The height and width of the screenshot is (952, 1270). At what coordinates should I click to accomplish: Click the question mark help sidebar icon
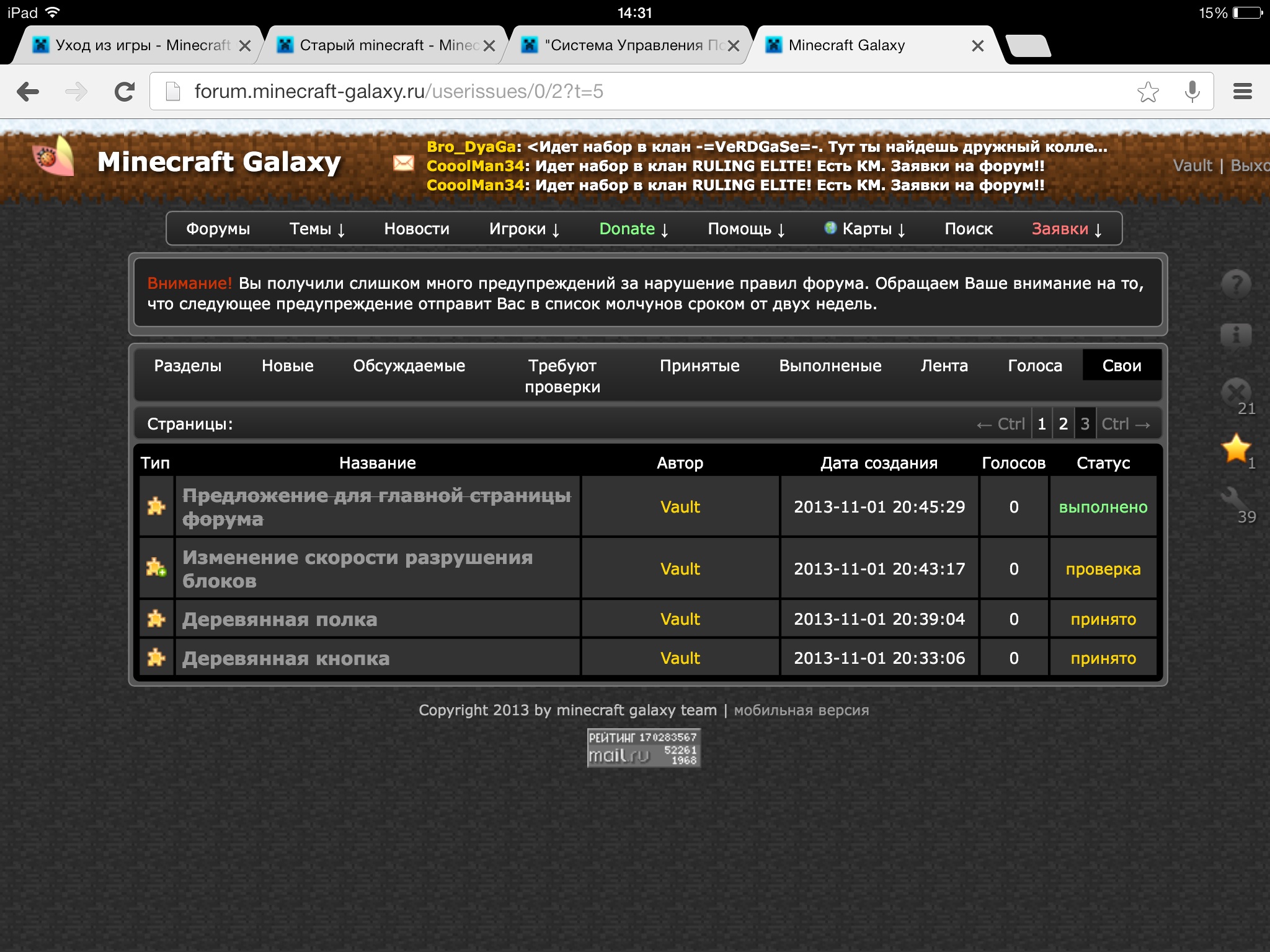1235,284
